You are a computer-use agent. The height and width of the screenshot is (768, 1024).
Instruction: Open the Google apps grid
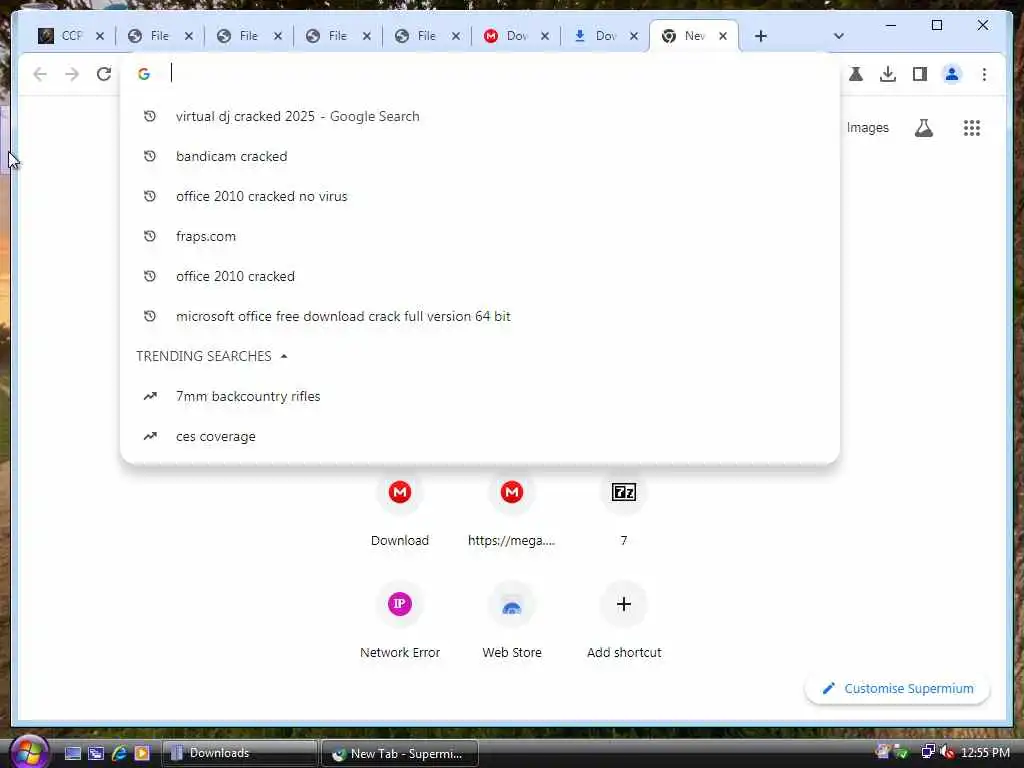click(972, 128)
